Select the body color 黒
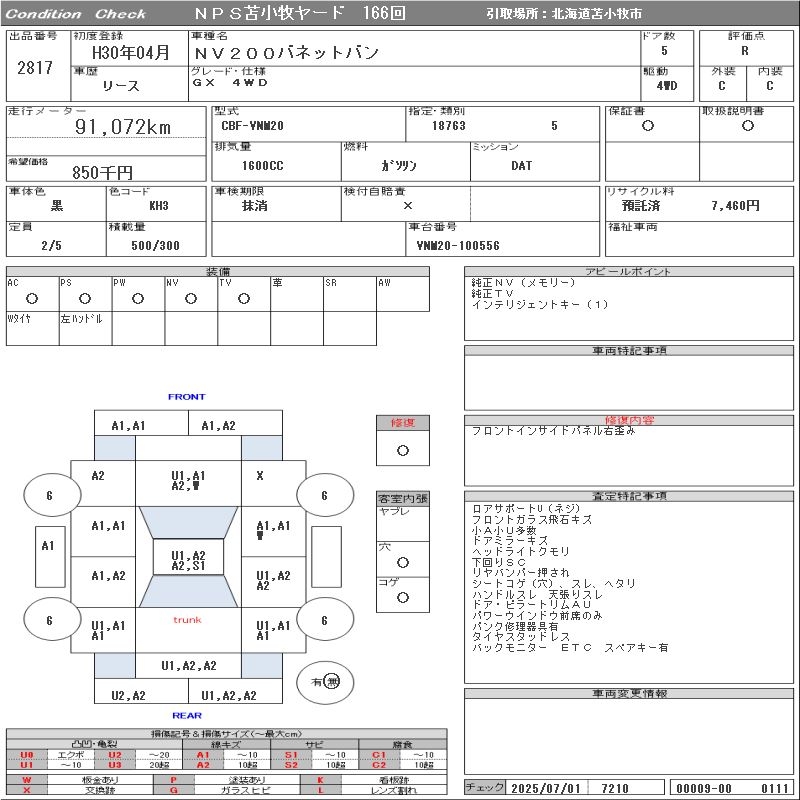Screen dimensions: 800x800 point(57,206)
